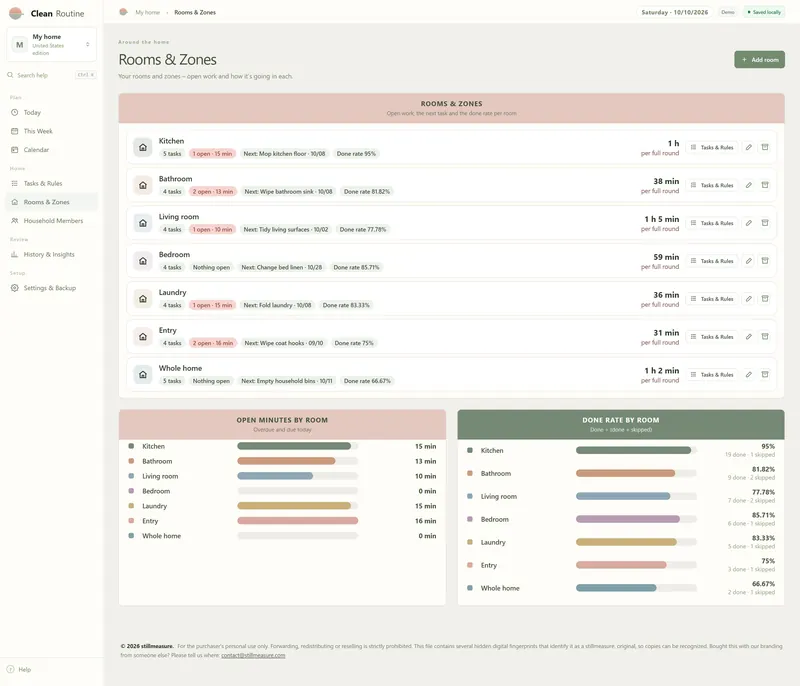Archive the Entry zone
The image size is (800, 686).
click(x=765, y=337)
